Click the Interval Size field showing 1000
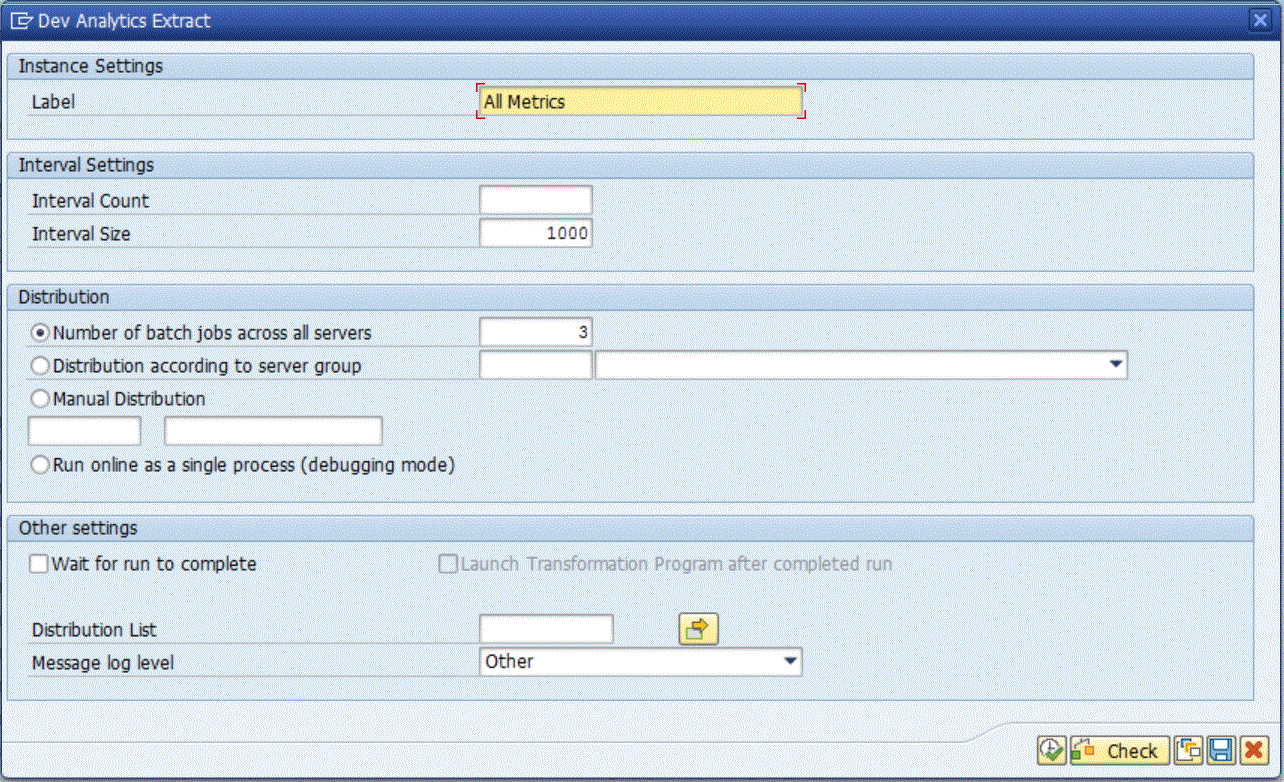The height and width of the screenshot is (782, 1284). pyautogui.click(x=536, y=233)
